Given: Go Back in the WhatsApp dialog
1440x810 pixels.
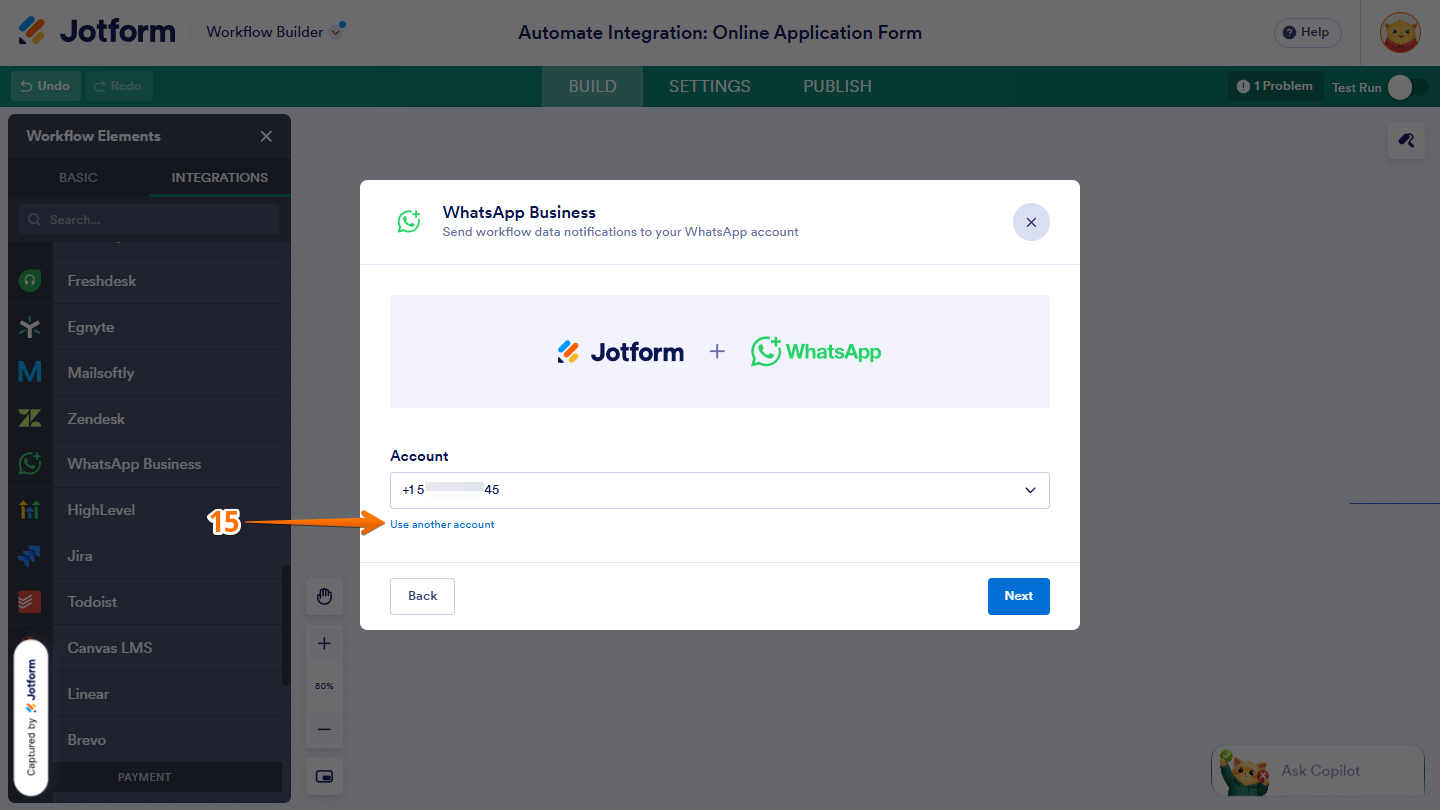Looking at the screenshot, I should point(422,596).
